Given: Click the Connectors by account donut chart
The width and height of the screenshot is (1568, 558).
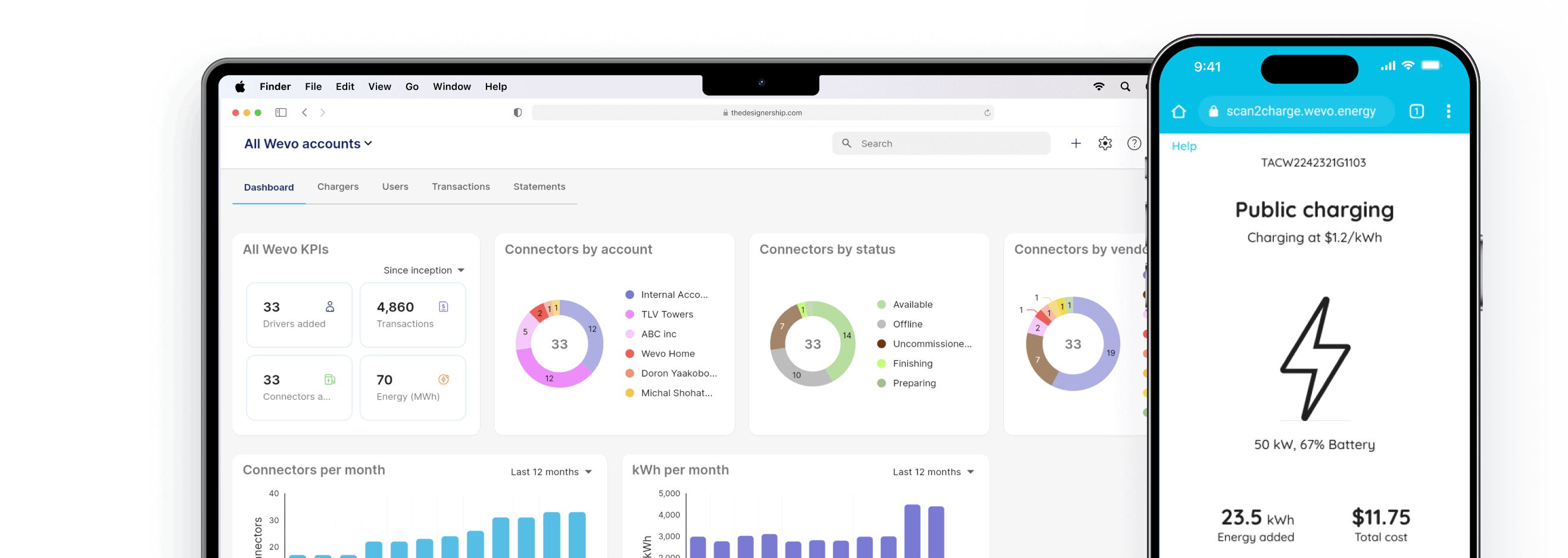Looking at the screenshot, I should point(559,344).
